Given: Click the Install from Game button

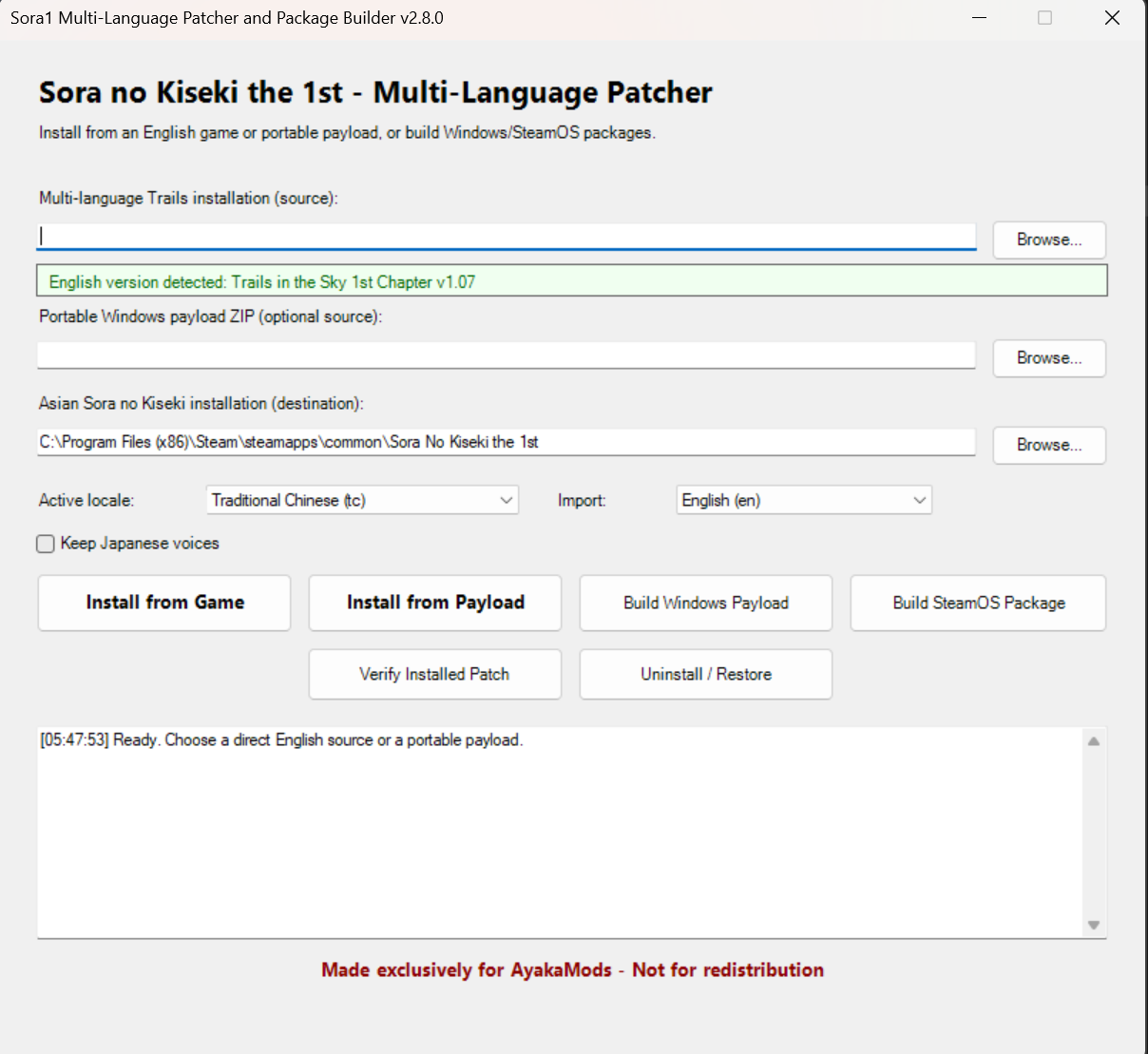Looking at the screenshot, I should 164,603.
